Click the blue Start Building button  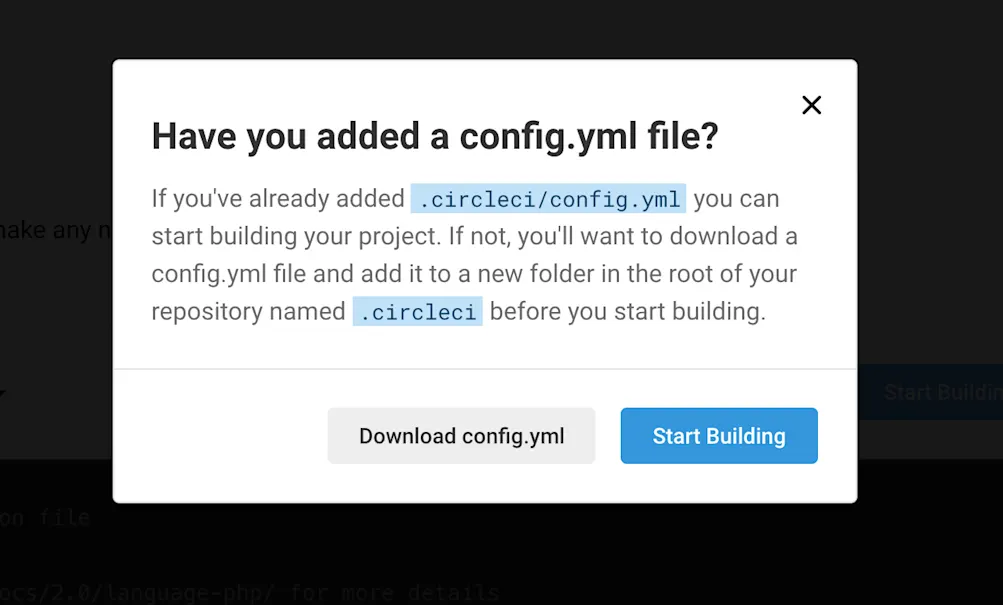(719, 436)
